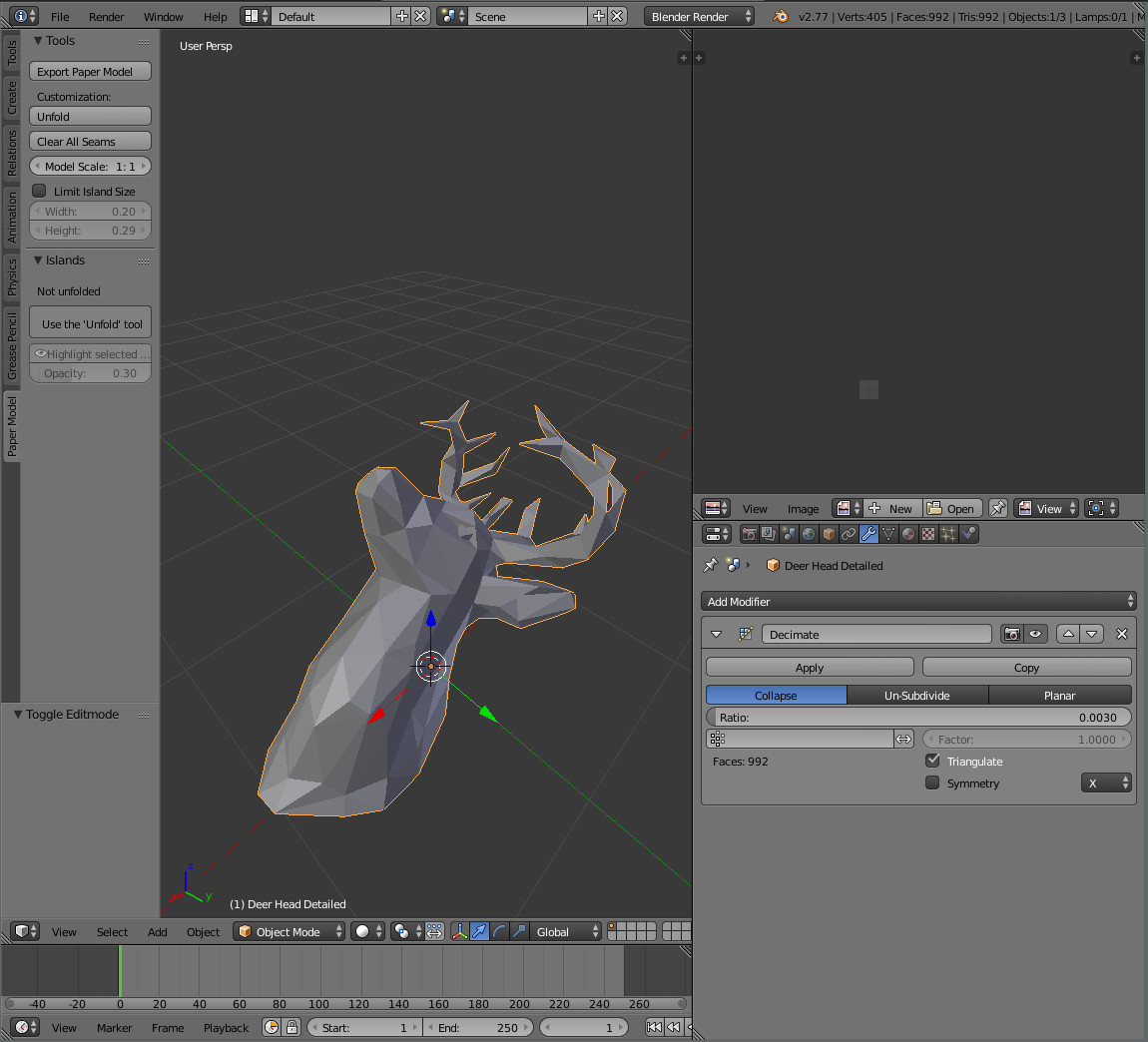Open the Render menu
The width and height of the screenshot is (1148, 1042).
[x=106, y=16]
